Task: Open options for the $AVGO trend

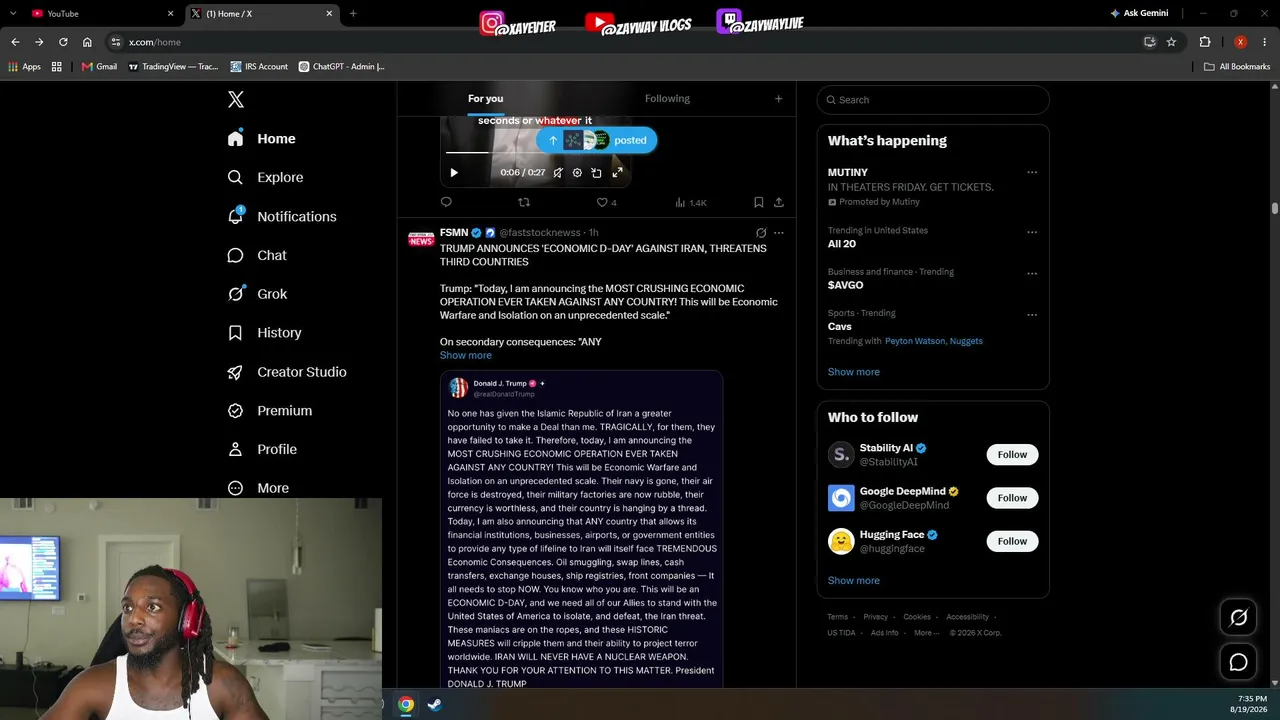Action: (x=1032, y=273)
